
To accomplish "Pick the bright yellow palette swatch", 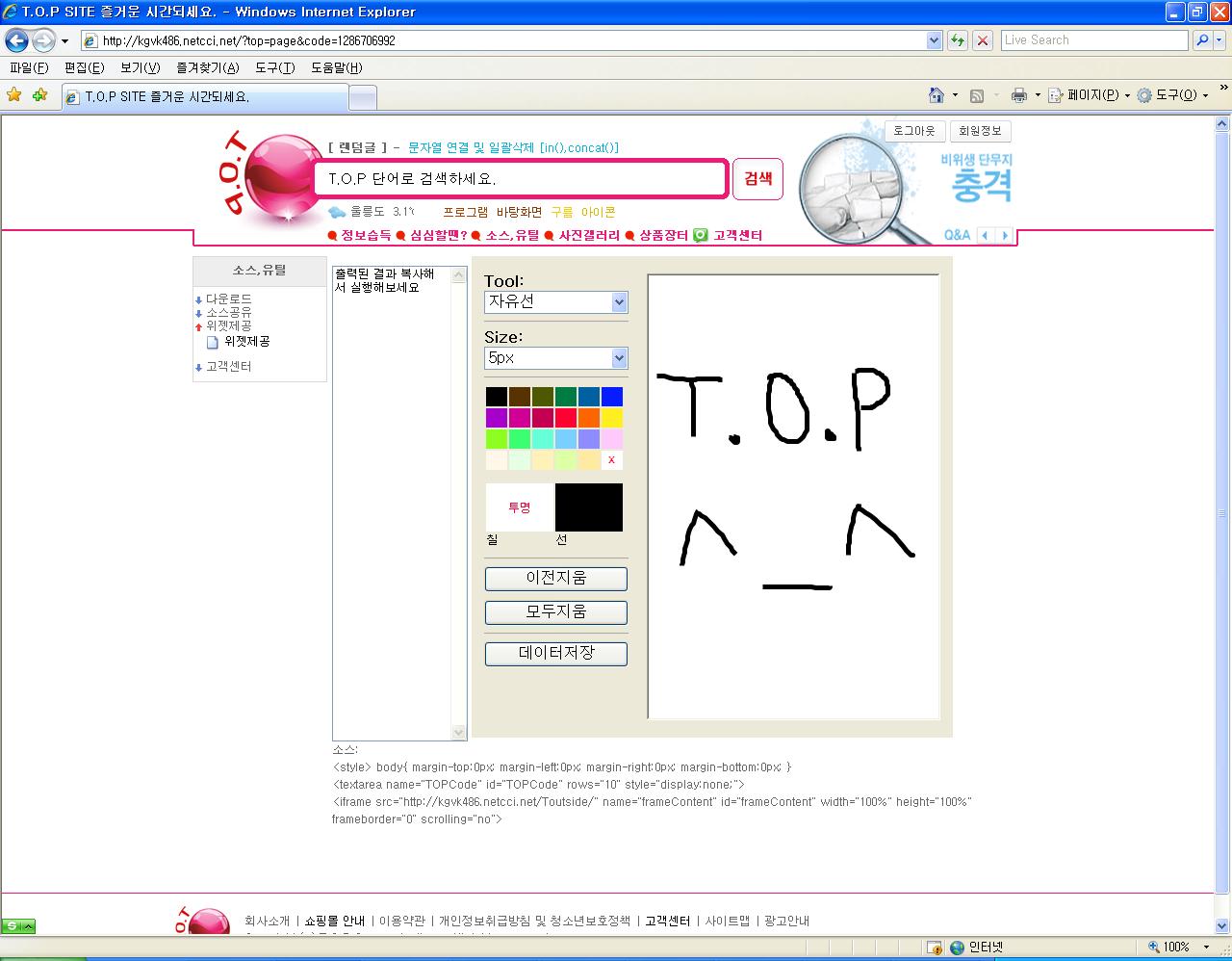I will click(612, 418).
